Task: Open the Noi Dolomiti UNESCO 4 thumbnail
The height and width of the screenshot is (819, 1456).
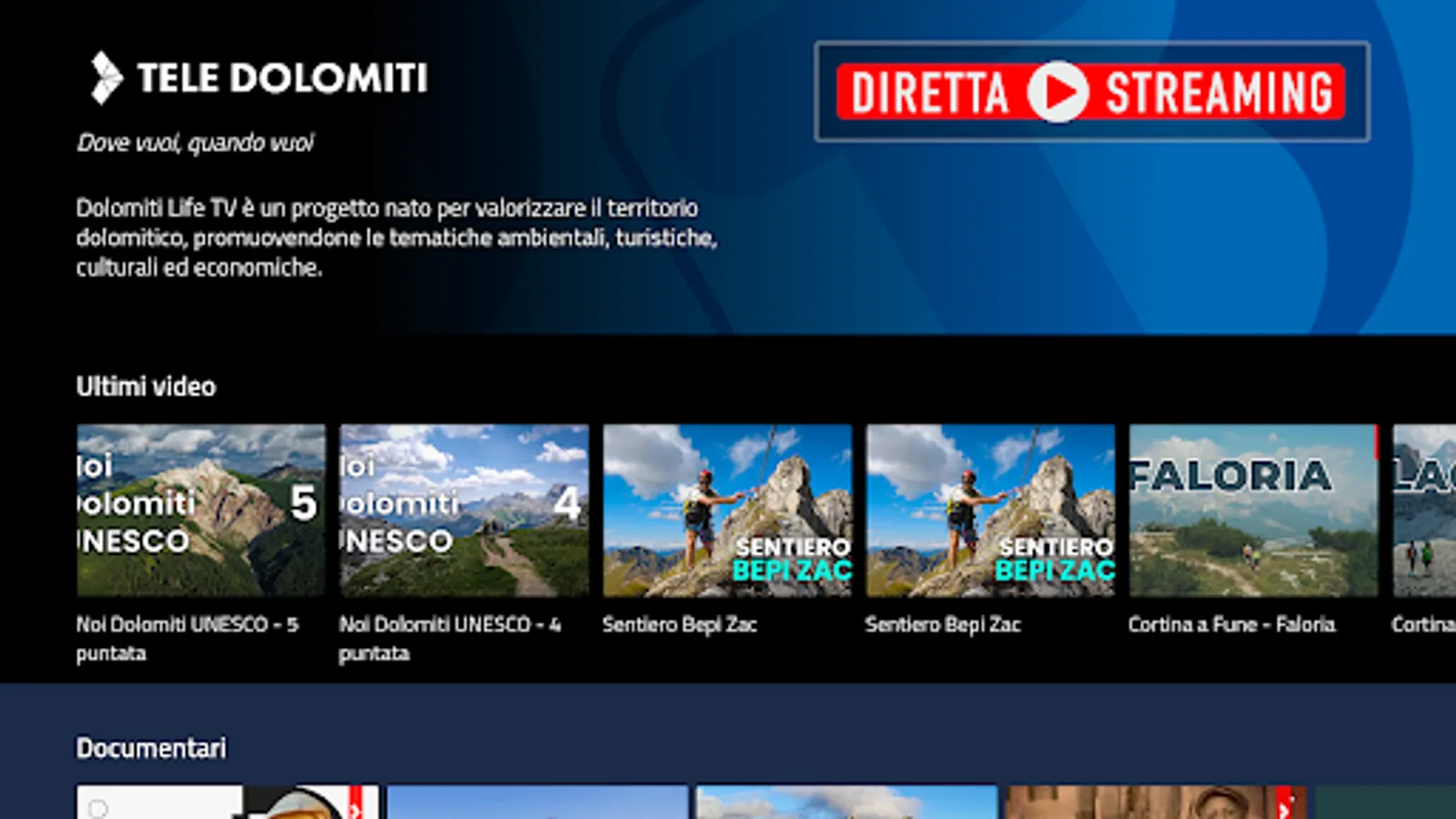Action: [464, 511]
